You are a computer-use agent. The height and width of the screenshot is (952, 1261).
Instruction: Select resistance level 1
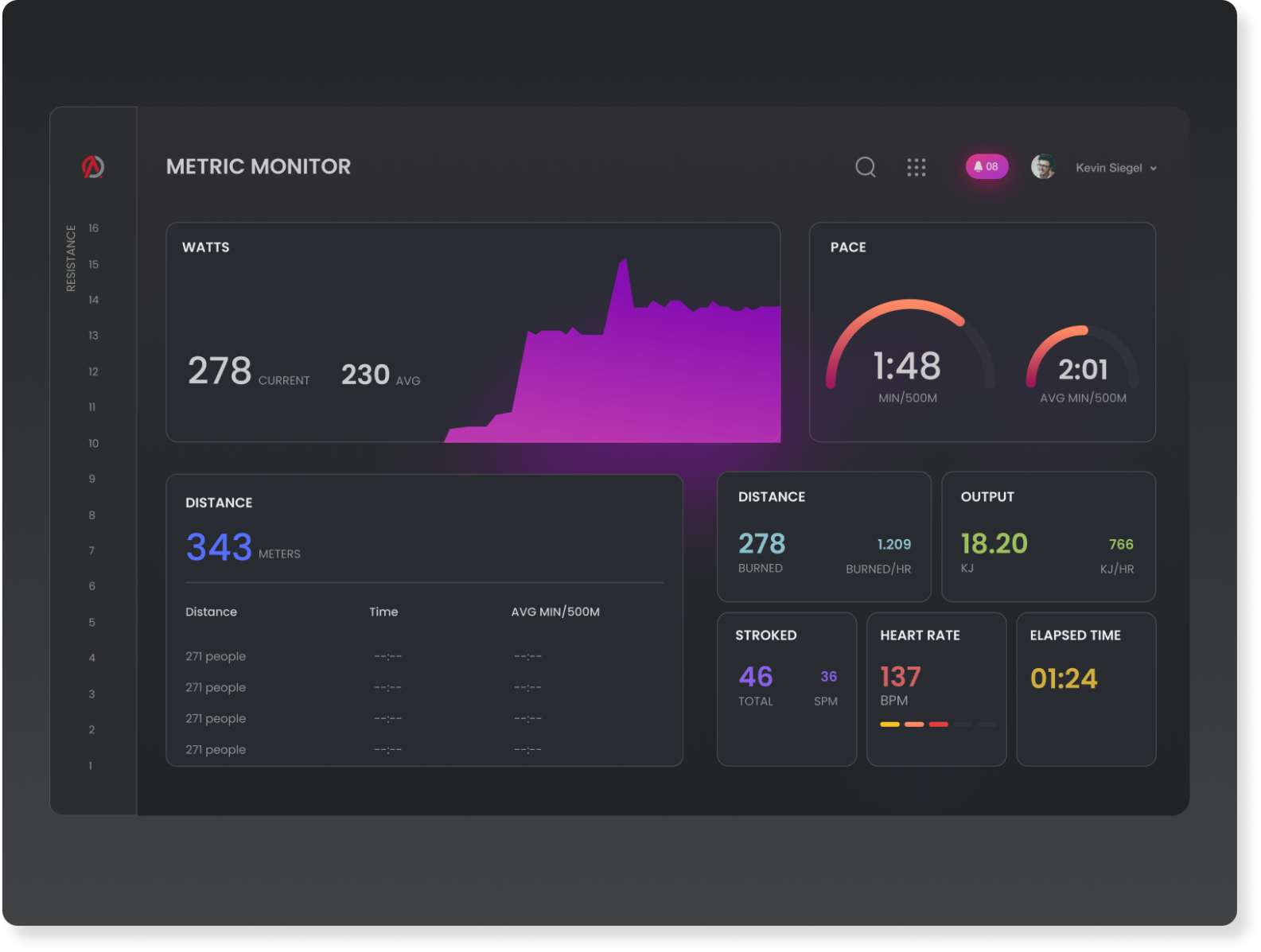click(x=91, y=766)
